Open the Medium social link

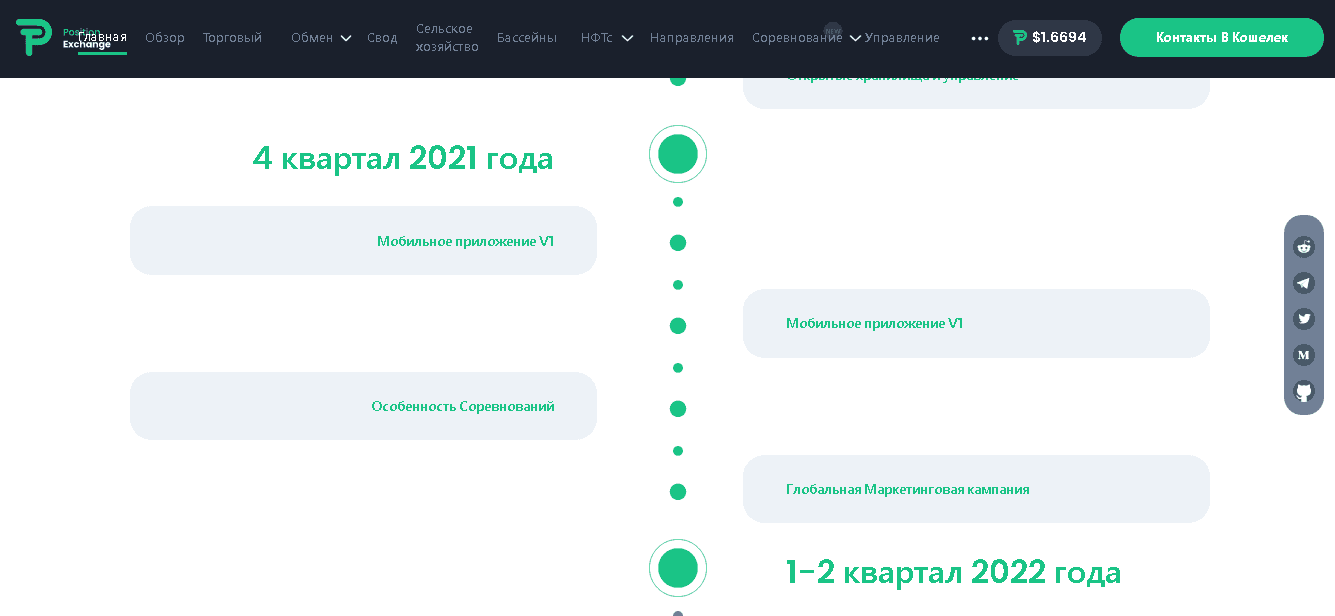click(1303, 355)
